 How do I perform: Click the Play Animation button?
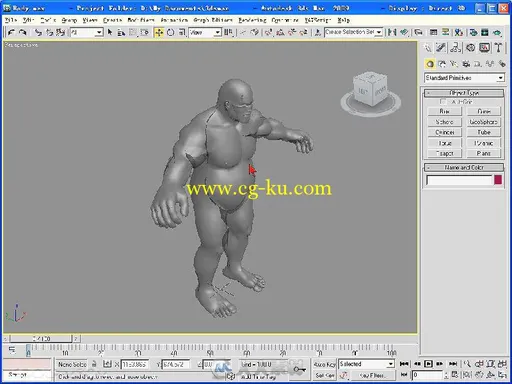[428, 364]
